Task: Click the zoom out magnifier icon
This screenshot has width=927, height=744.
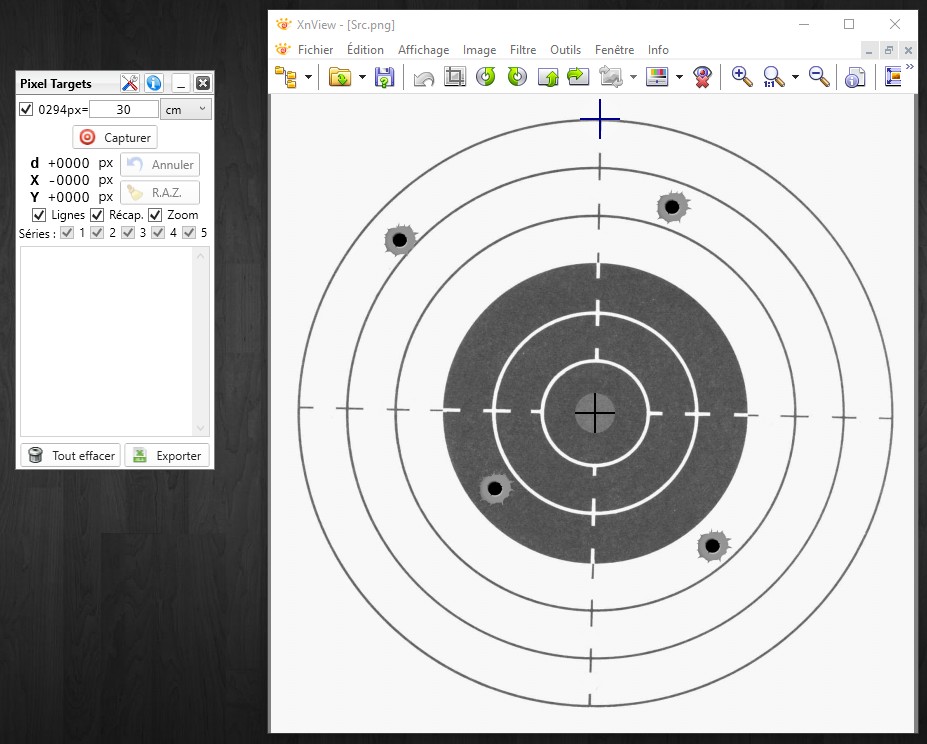Action: point(819,77)
